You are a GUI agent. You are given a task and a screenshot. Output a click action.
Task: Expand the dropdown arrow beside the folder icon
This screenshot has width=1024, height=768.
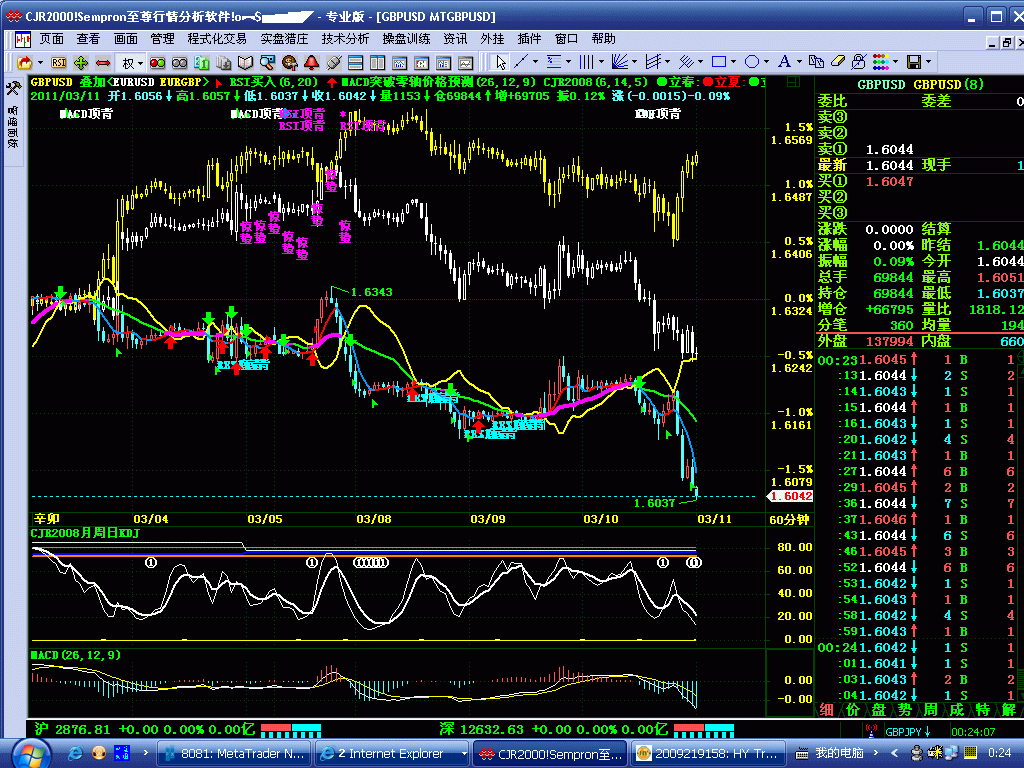pyautogui.click(x=40, y=63)
